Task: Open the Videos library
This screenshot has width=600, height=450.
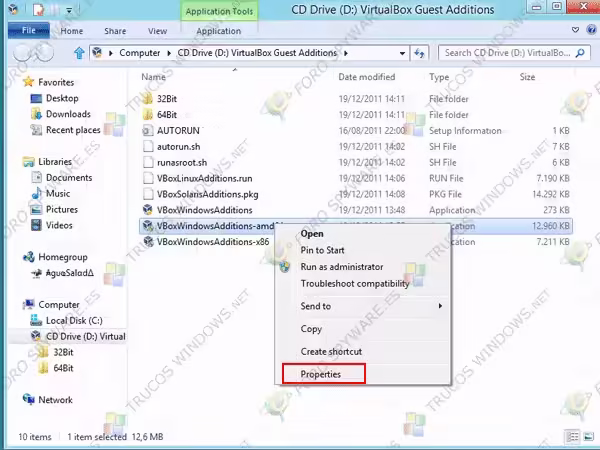Action: 59,225
